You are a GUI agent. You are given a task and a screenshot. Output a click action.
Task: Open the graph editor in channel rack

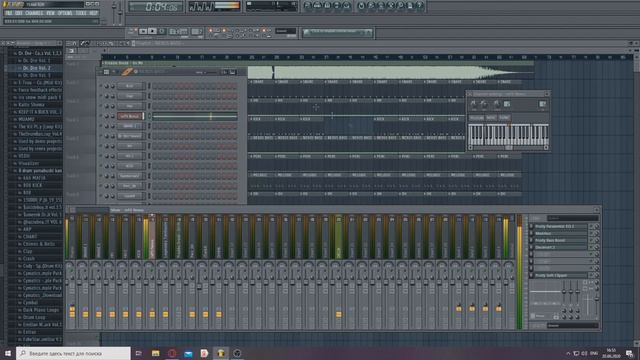(x=225, y=72)
